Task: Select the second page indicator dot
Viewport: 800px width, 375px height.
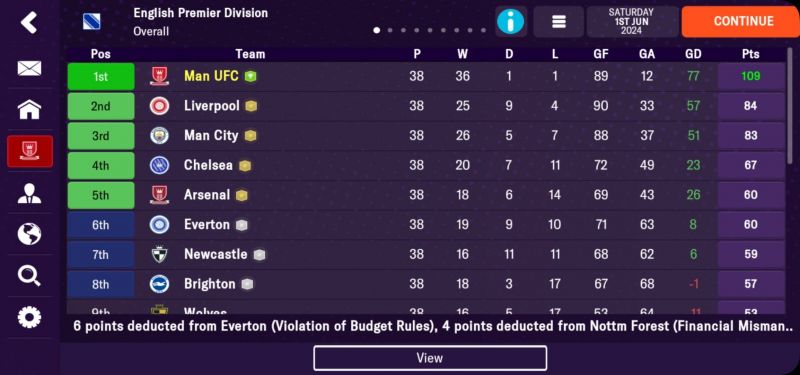Action: click(x=390, y=31)
